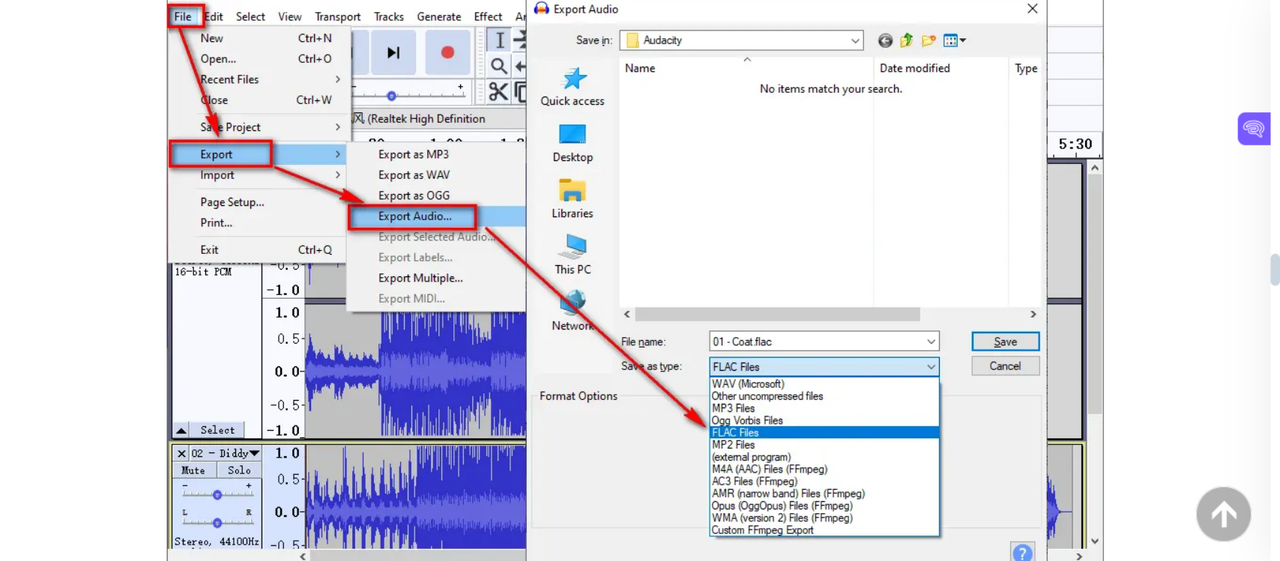This screenshot has width=1280, height=561.
Task: Expand the Save in folder dropdown
Action: coord(855,41)
